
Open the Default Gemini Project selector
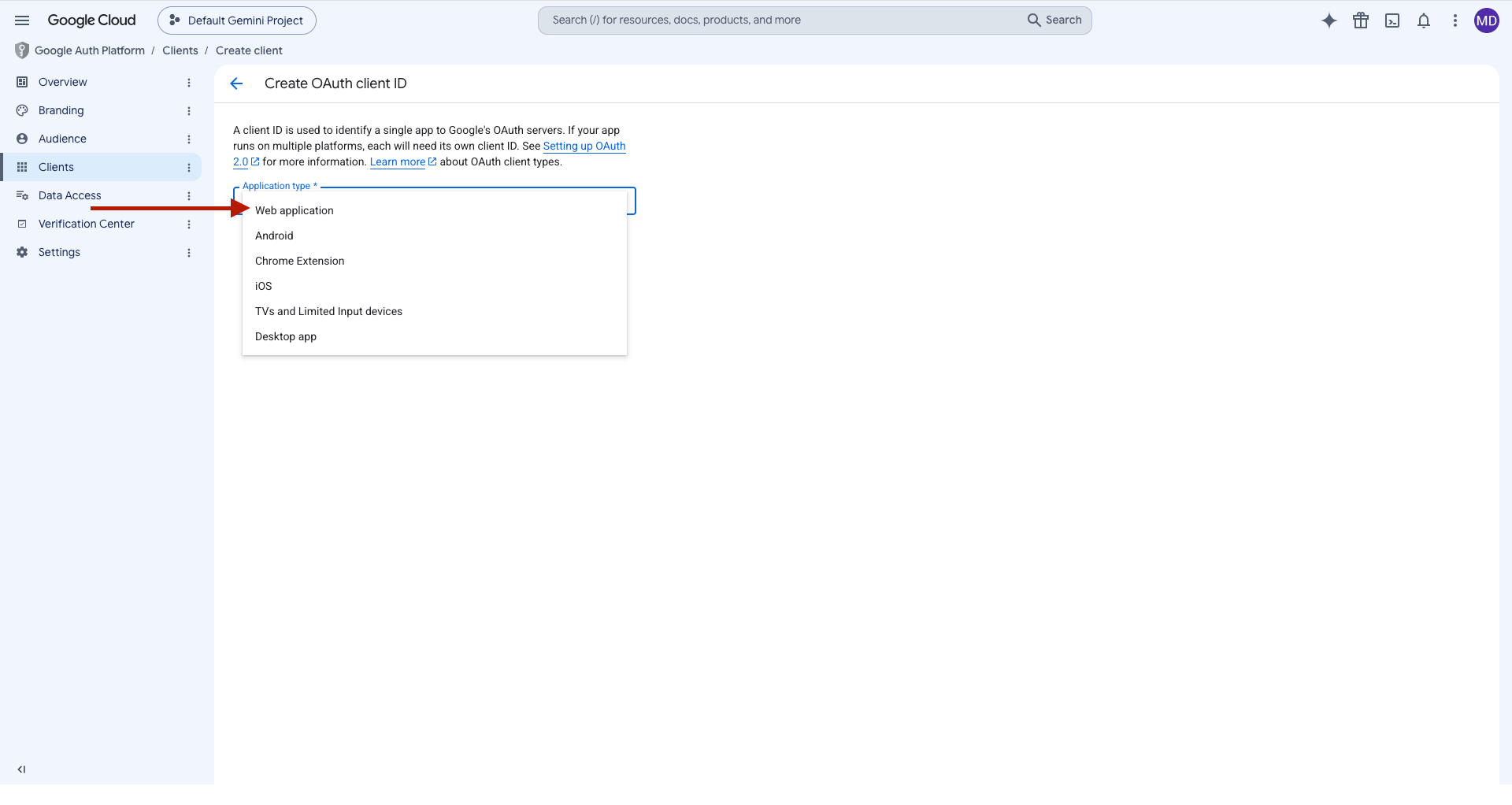coord(237,20)
